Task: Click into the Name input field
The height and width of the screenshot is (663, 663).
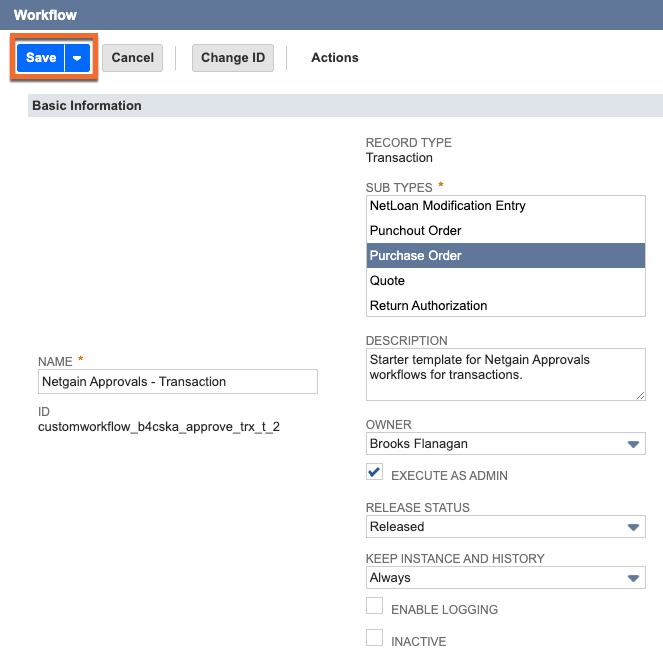Action: click(177, 381)
